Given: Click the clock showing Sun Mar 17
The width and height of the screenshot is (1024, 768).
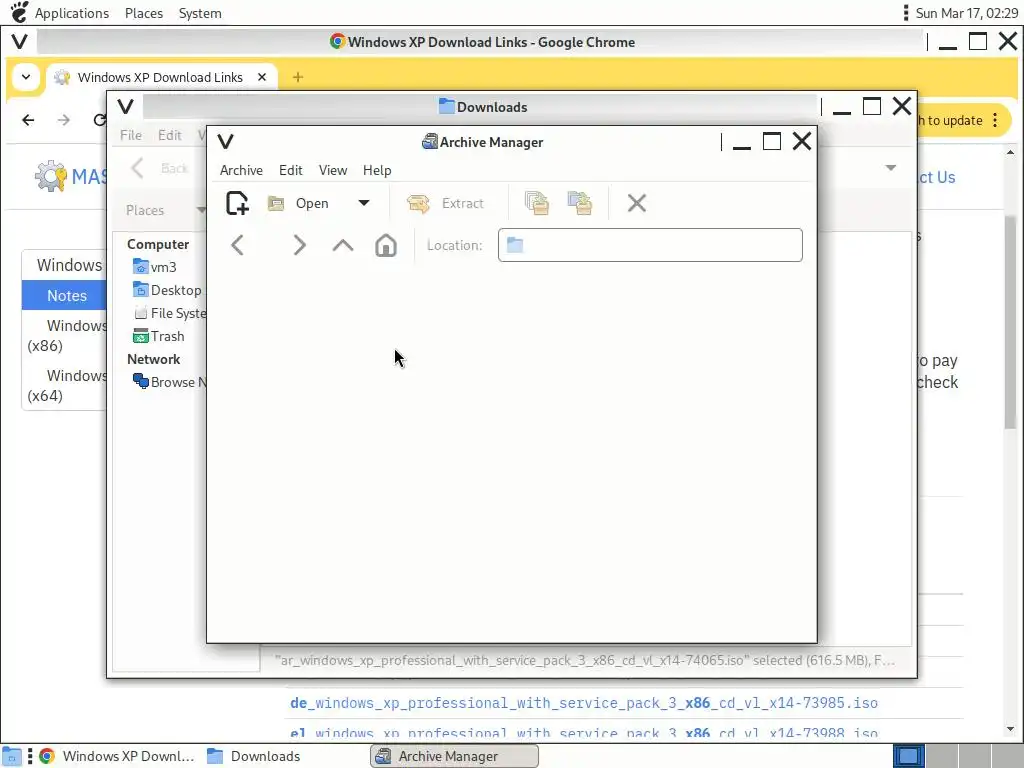Looking at the screenshot, I should [967, 13].
